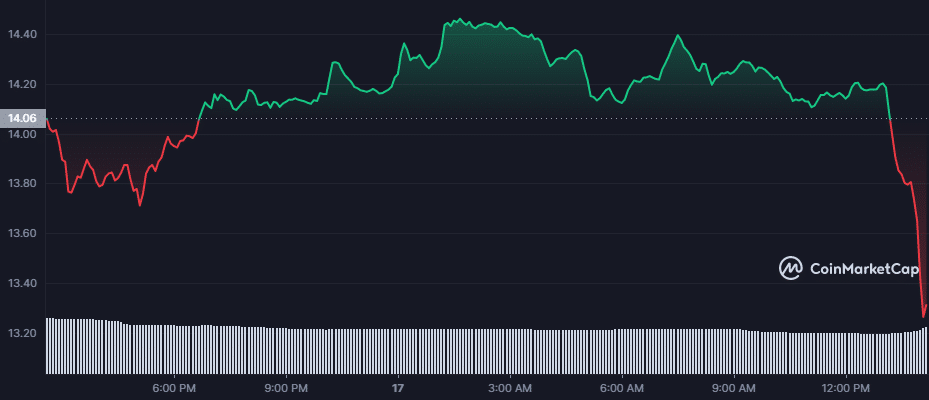The height and width of the screenshot is (400, 929).
Task: Click the 9:00 AM time axis label
Action: (x=734, y=389)
